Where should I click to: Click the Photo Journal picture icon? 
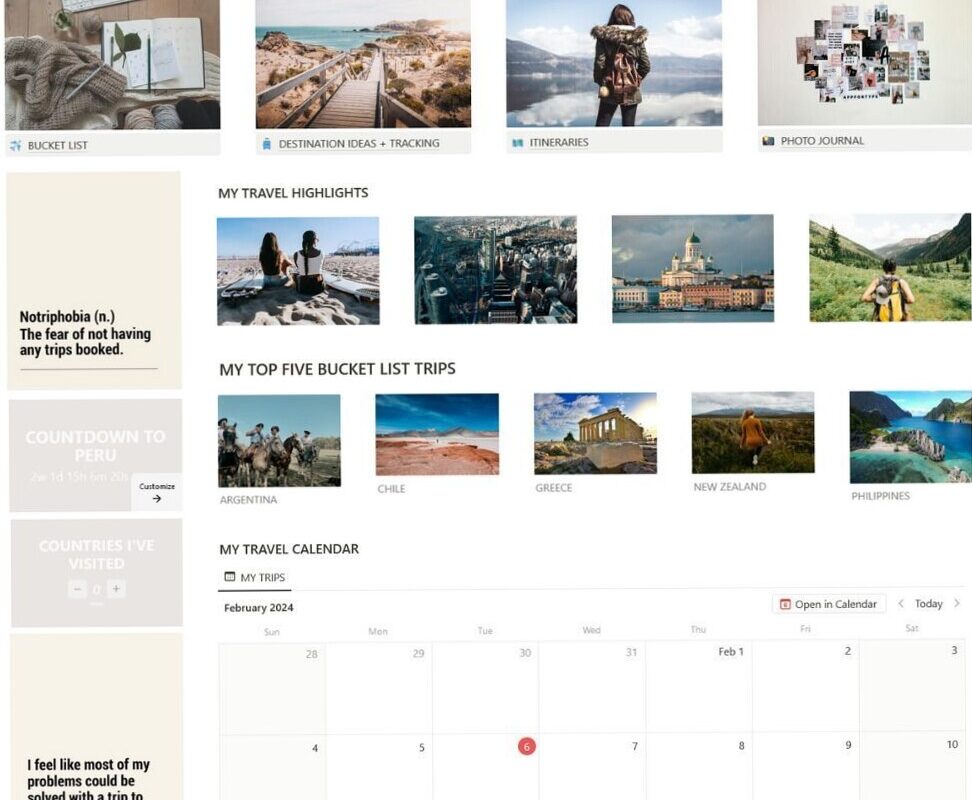coord(769,142)
